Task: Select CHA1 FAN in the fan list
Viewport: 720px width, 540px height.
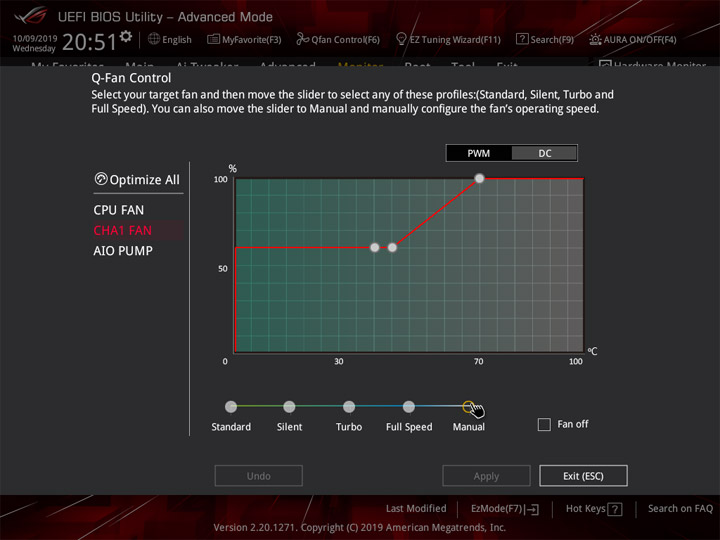Action: tap(123, 231)
